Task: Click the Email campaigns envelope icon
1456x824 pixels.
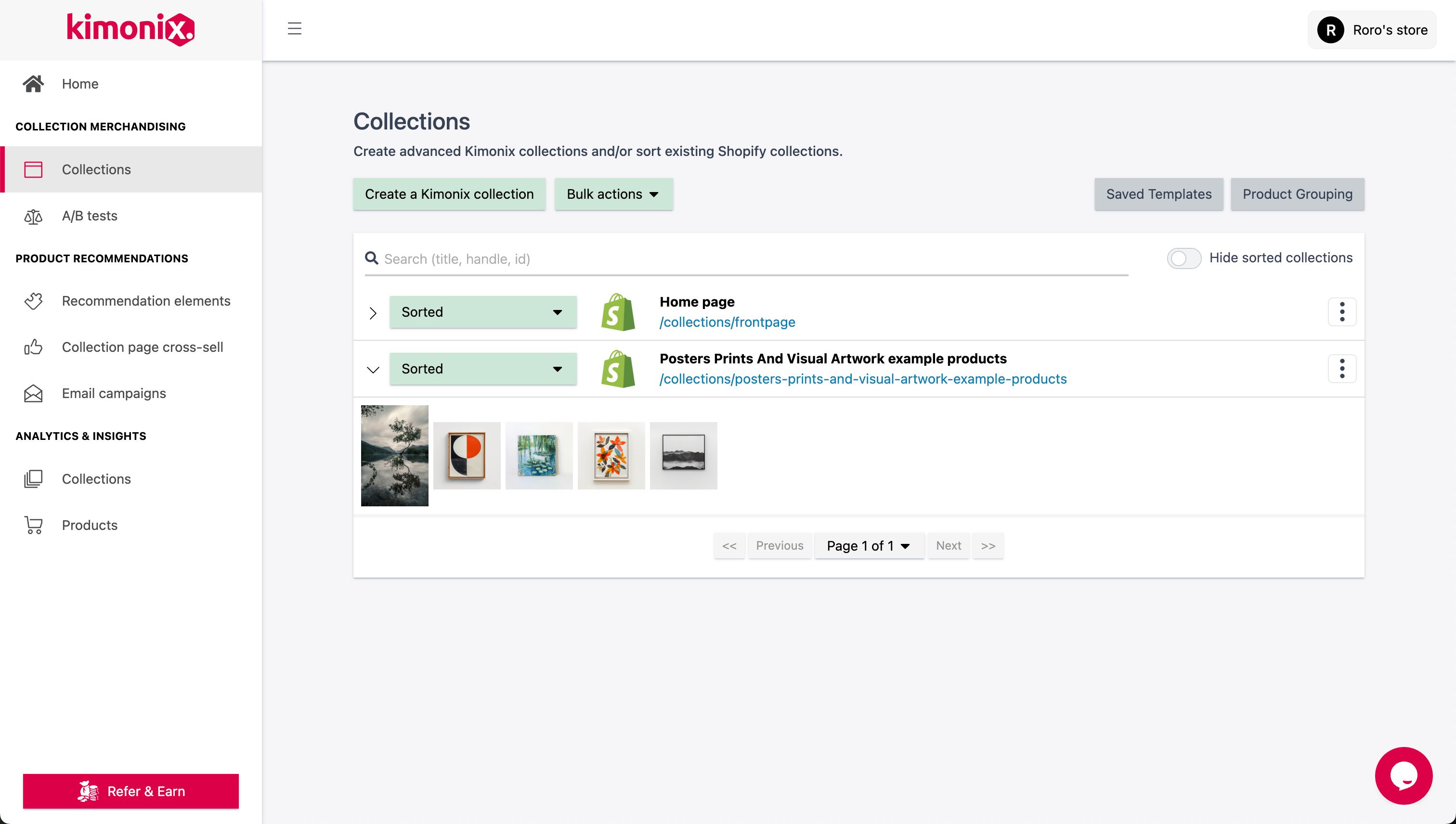Action: point(33,393)
